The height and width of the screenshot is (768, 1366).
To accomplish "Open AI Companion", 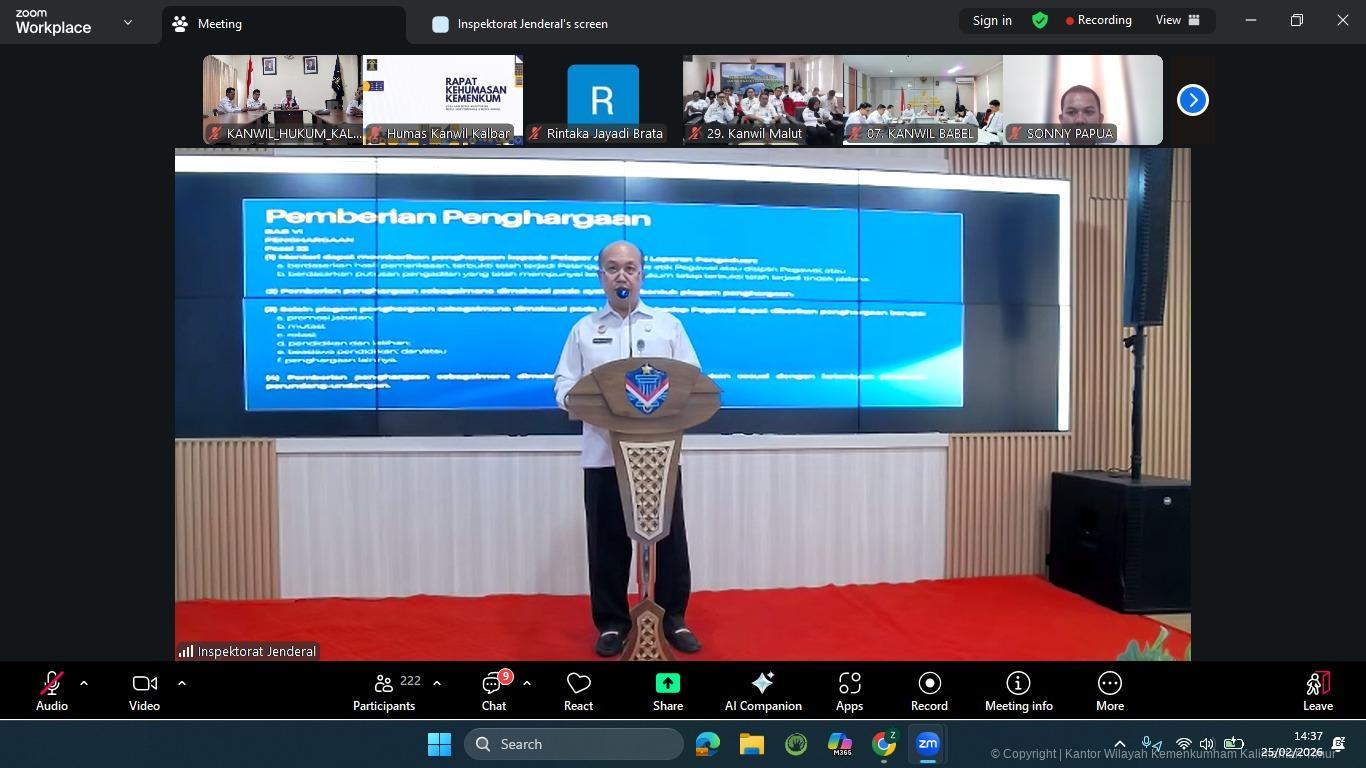I will [x=763, y=691].
